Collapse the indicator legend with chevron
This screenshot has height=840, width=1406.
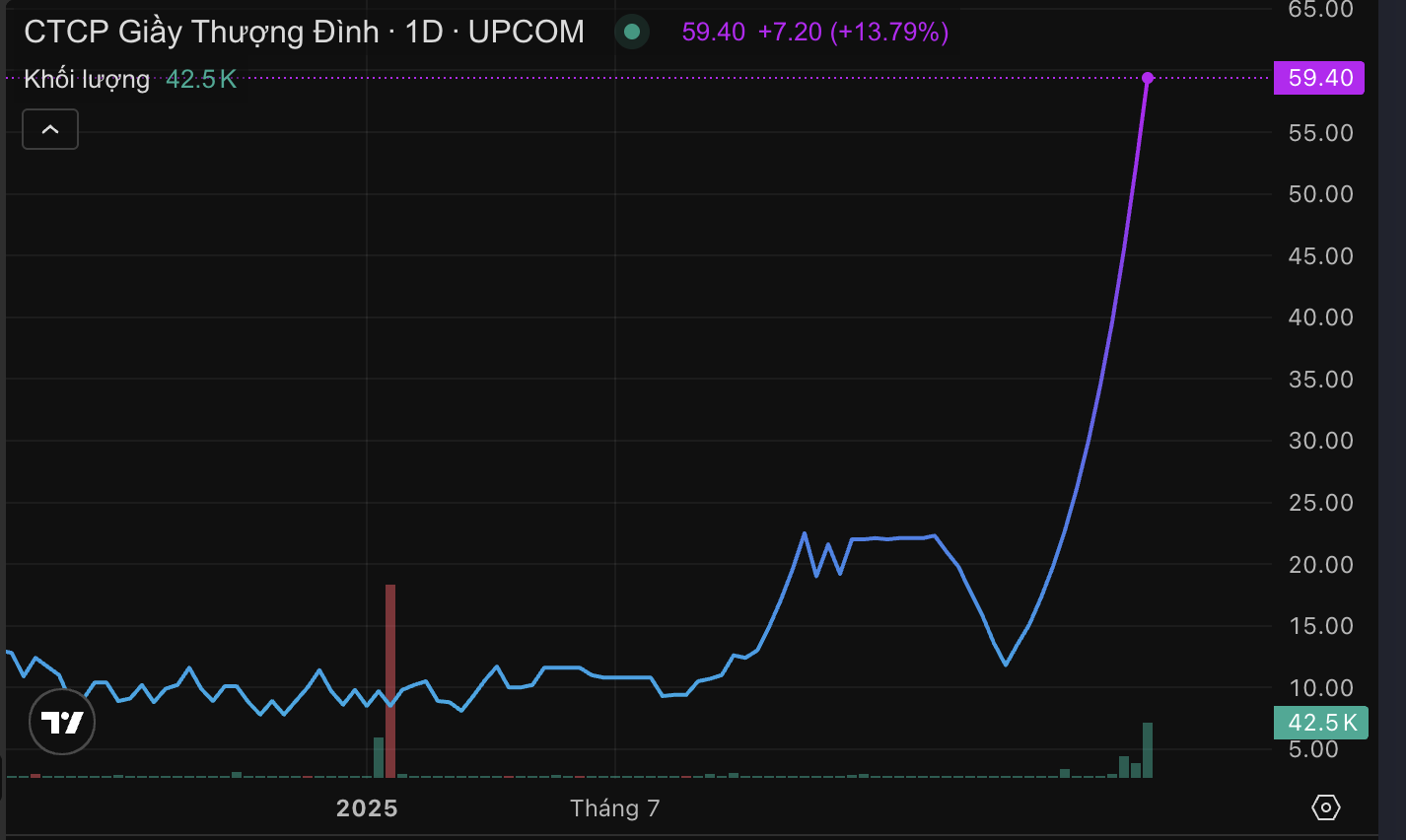(50, 129)
